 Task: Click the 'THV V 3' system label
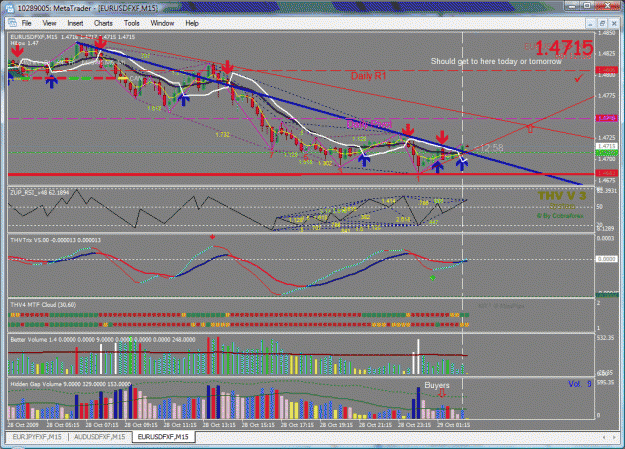pos(562,196)
